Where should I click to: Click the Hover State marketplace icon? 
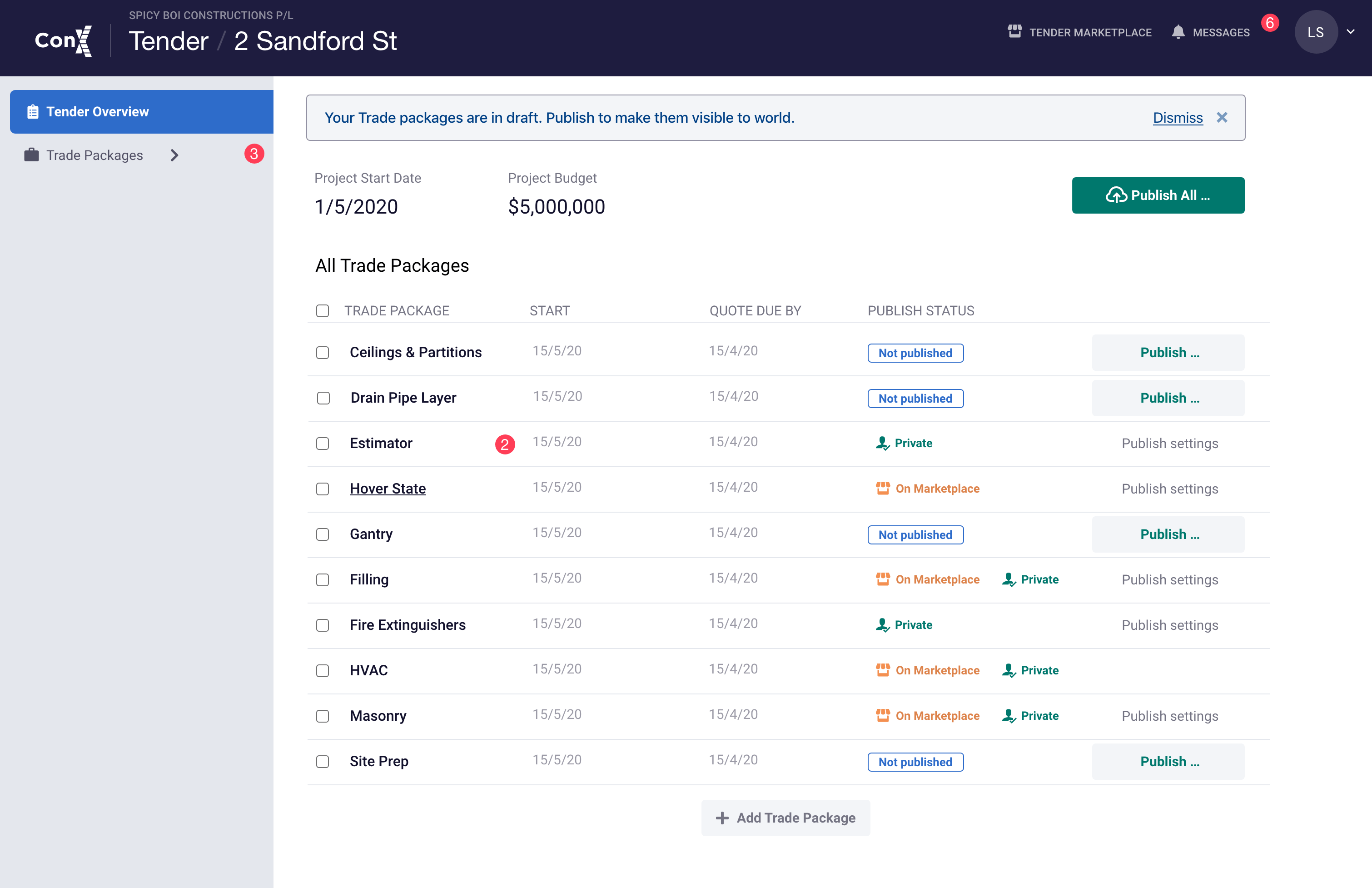883,489
